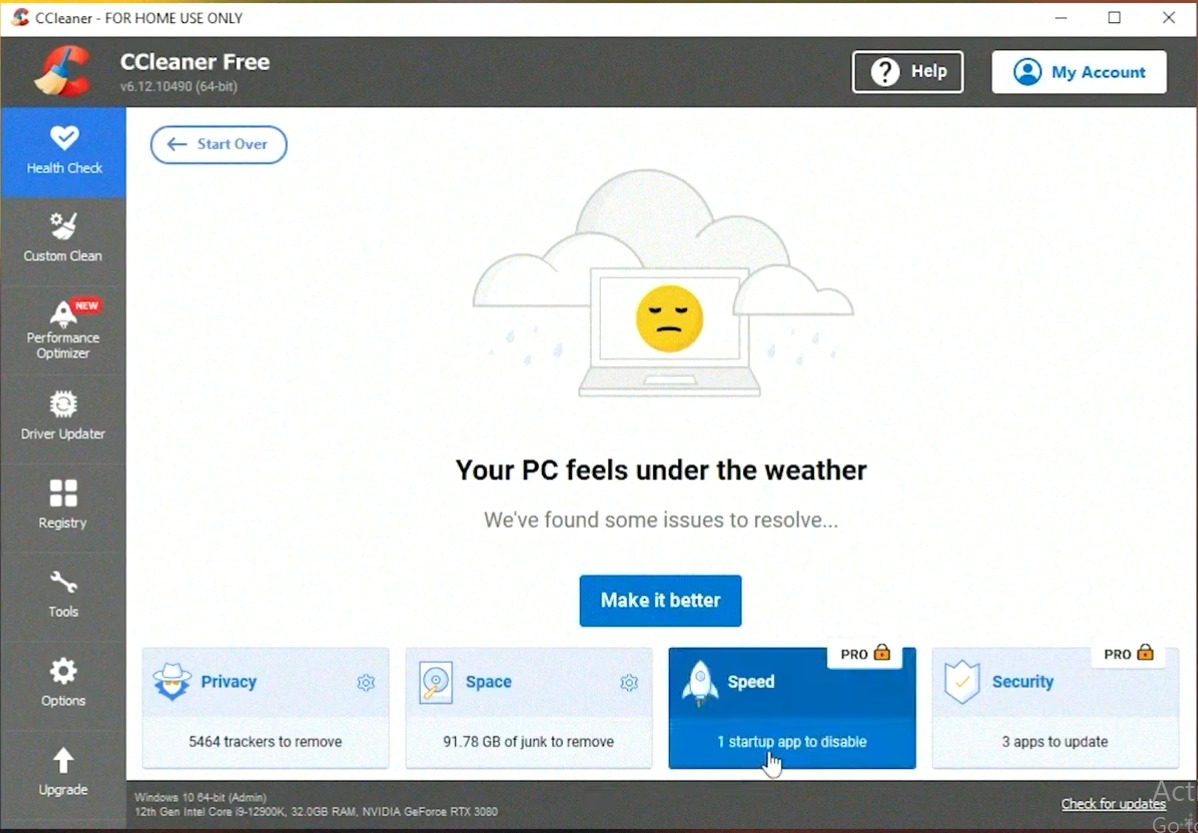The image size is (1198, 833).
Task: Click the Make it better button
Action: pyautogui.click(x=660, y=601)
